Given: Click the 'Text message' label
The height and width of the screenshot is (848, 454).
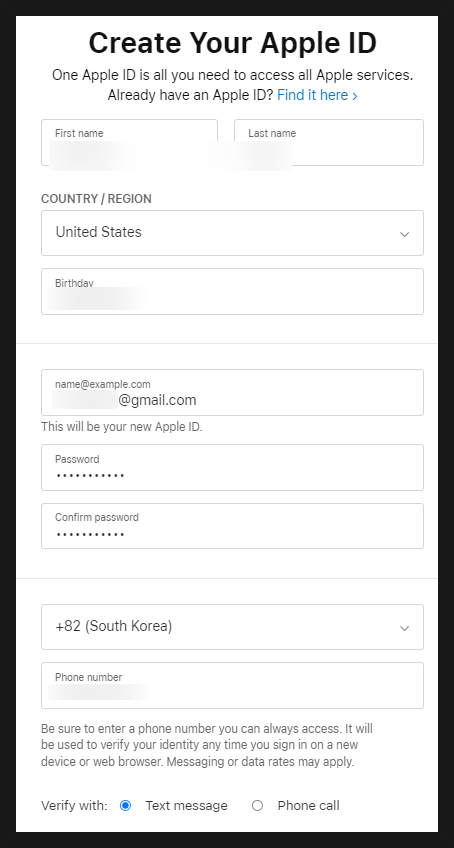Looking at the screenshot, I should point(186,805).
